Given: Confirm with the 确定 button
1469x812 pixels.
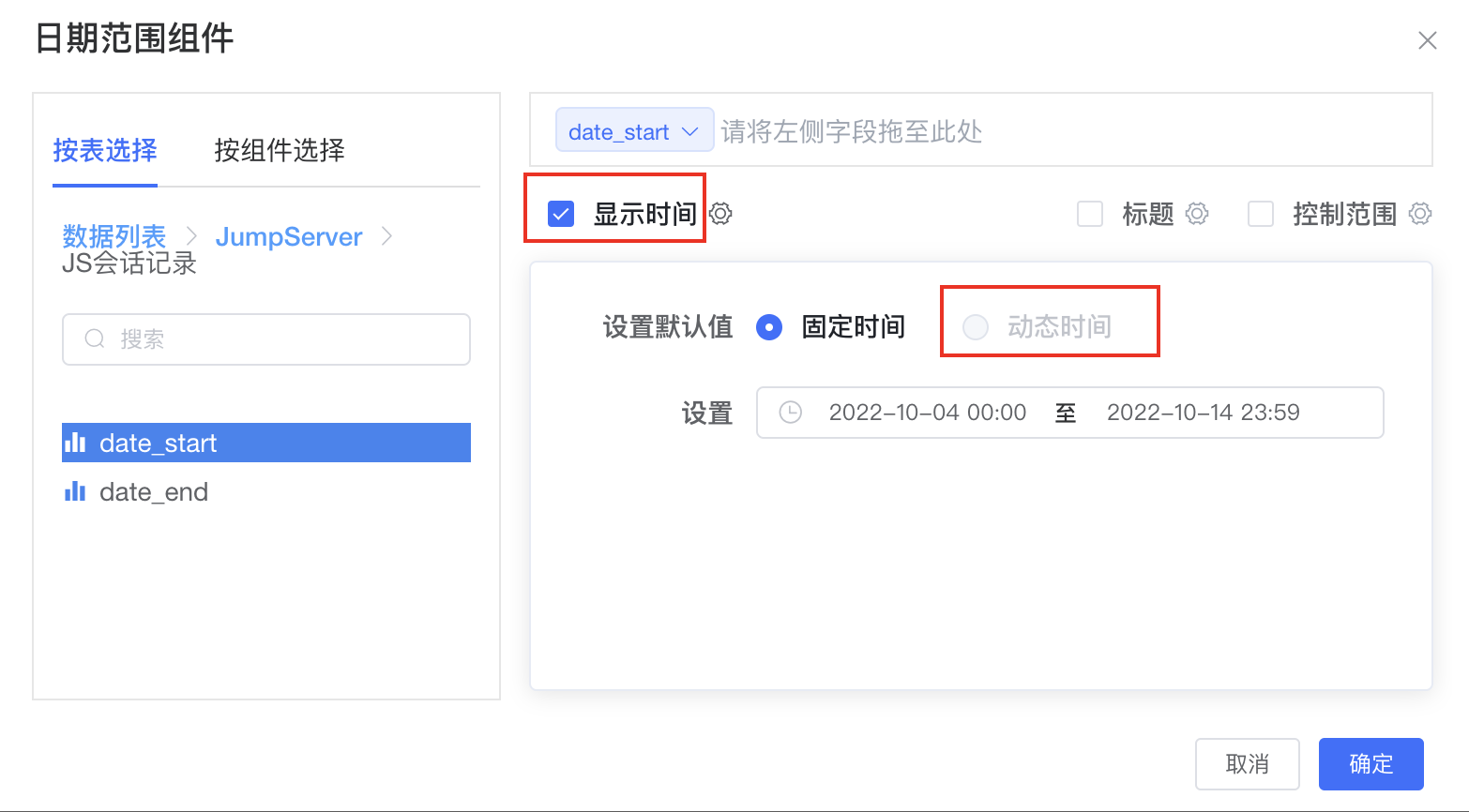Looking at the screenshot, I should [1371, 764].
